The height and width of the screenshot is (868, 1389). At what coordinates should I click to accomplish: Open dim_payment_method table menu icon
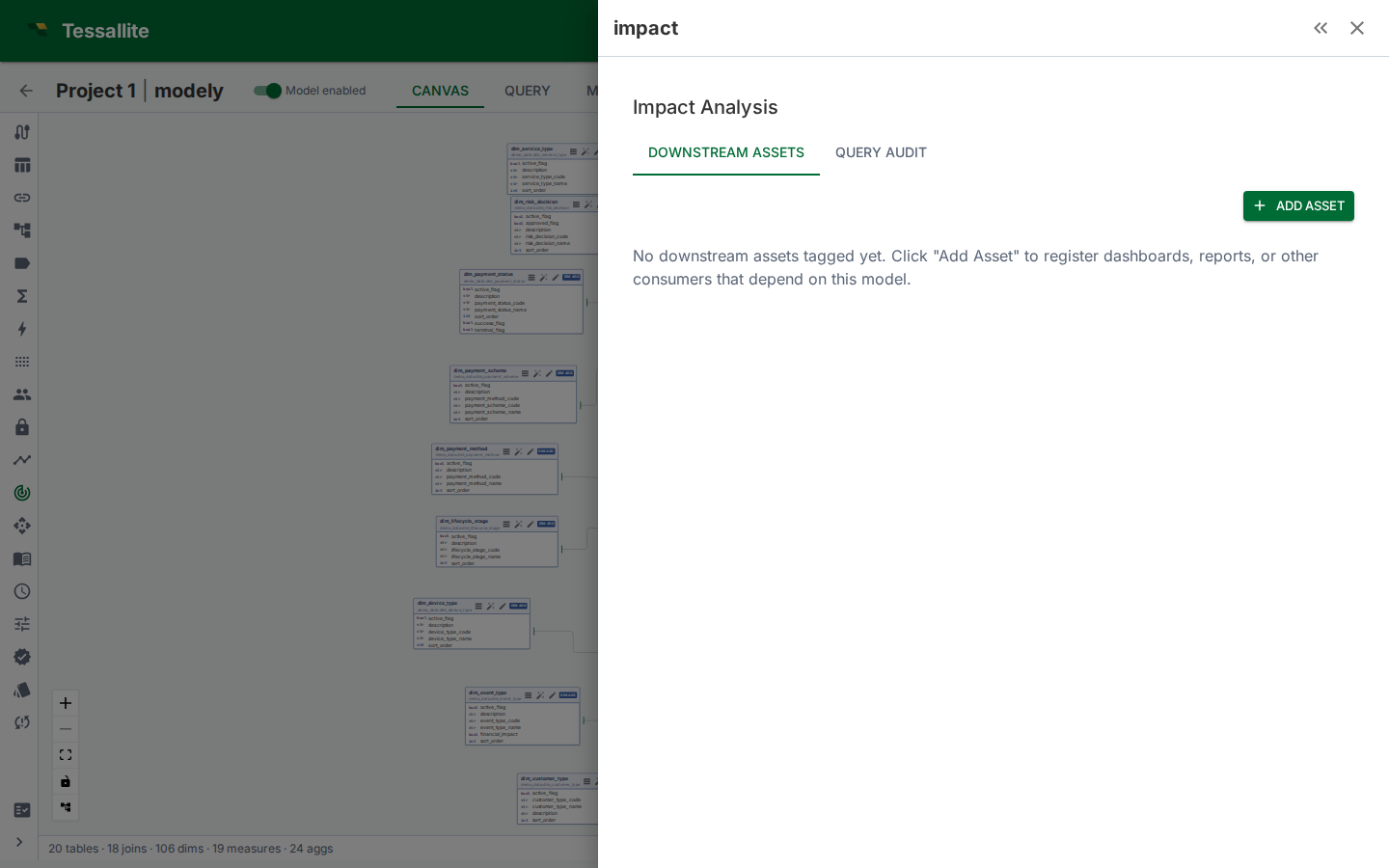(x=506, y=451)
